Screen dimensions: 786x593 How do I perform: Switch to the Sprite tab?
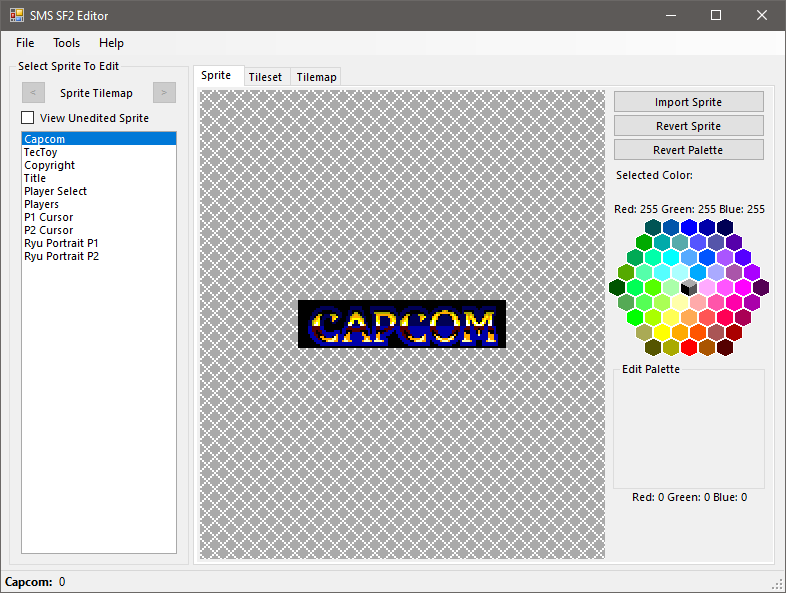pyautogui.click(x=219, y=75)
